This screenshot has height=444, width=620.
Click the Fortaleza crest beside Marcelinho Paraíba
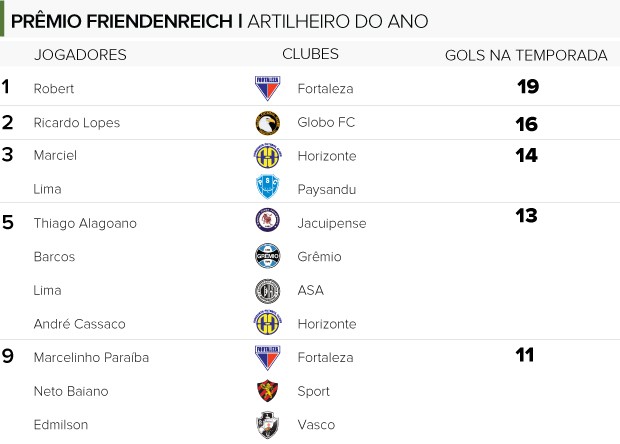(x=267, y=357)
